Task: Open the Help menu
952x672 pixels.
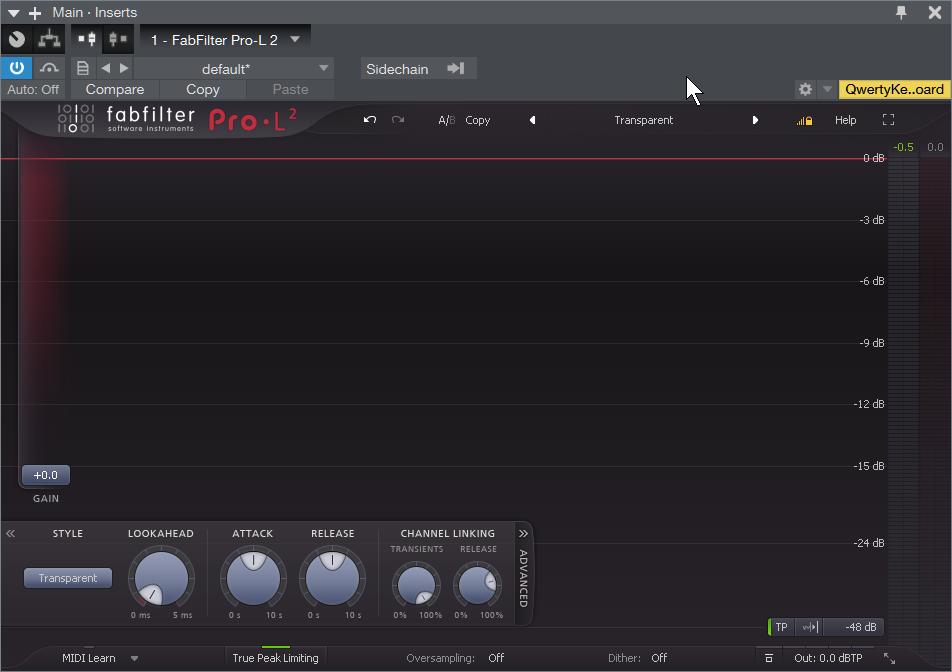Action: click(x=845, y=120)
